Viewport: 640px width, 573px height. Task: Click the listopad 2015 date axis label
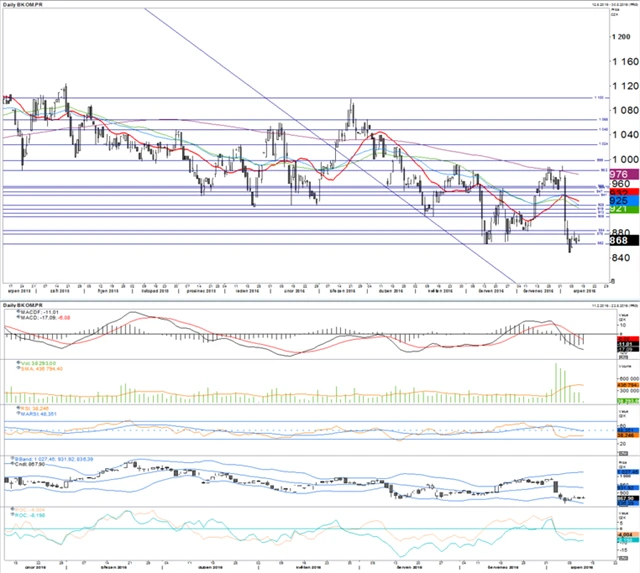pos(155,291)
